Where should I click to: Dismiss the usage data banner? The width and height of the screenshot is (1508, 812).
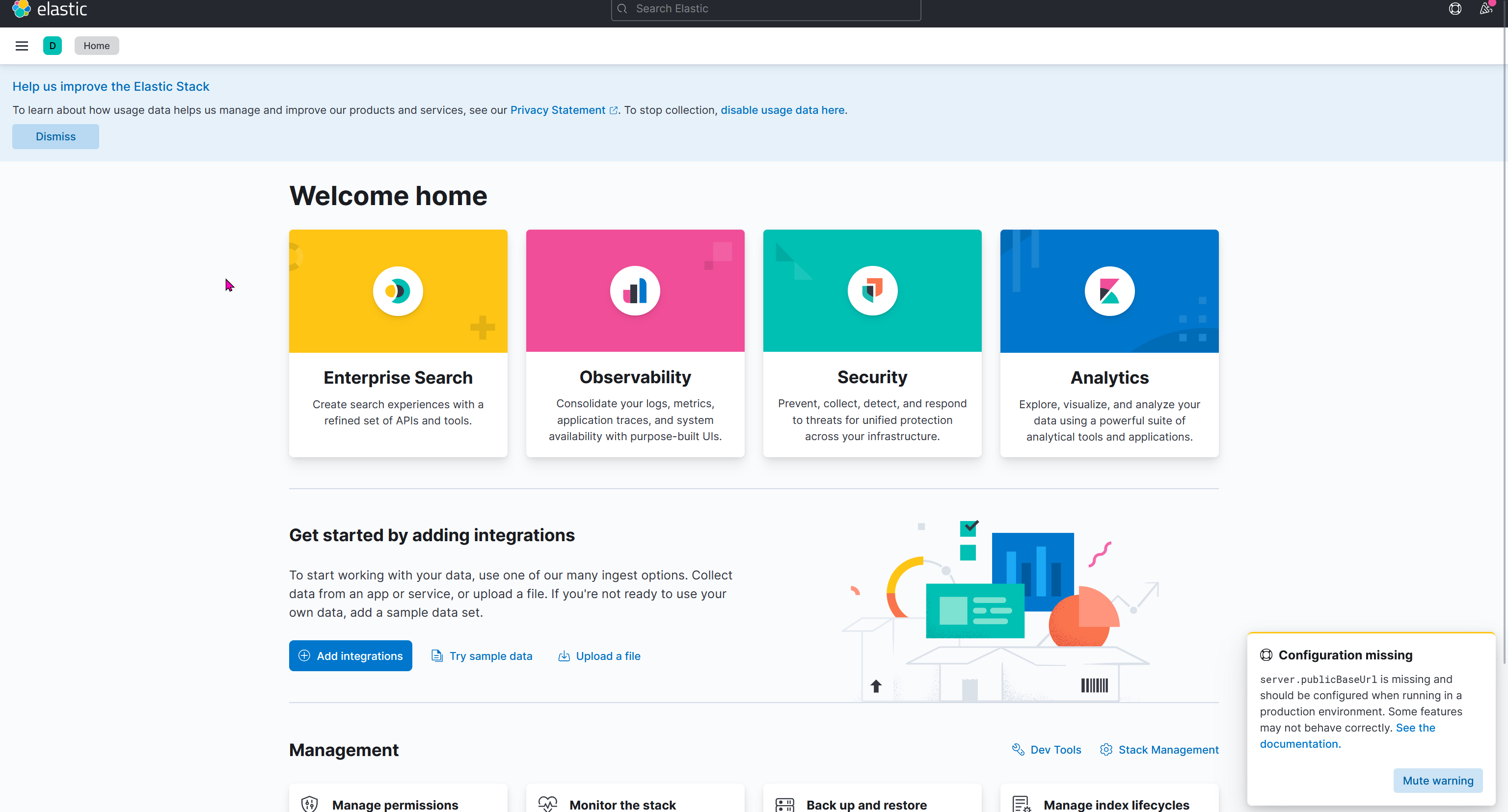[x=55, y=136]
